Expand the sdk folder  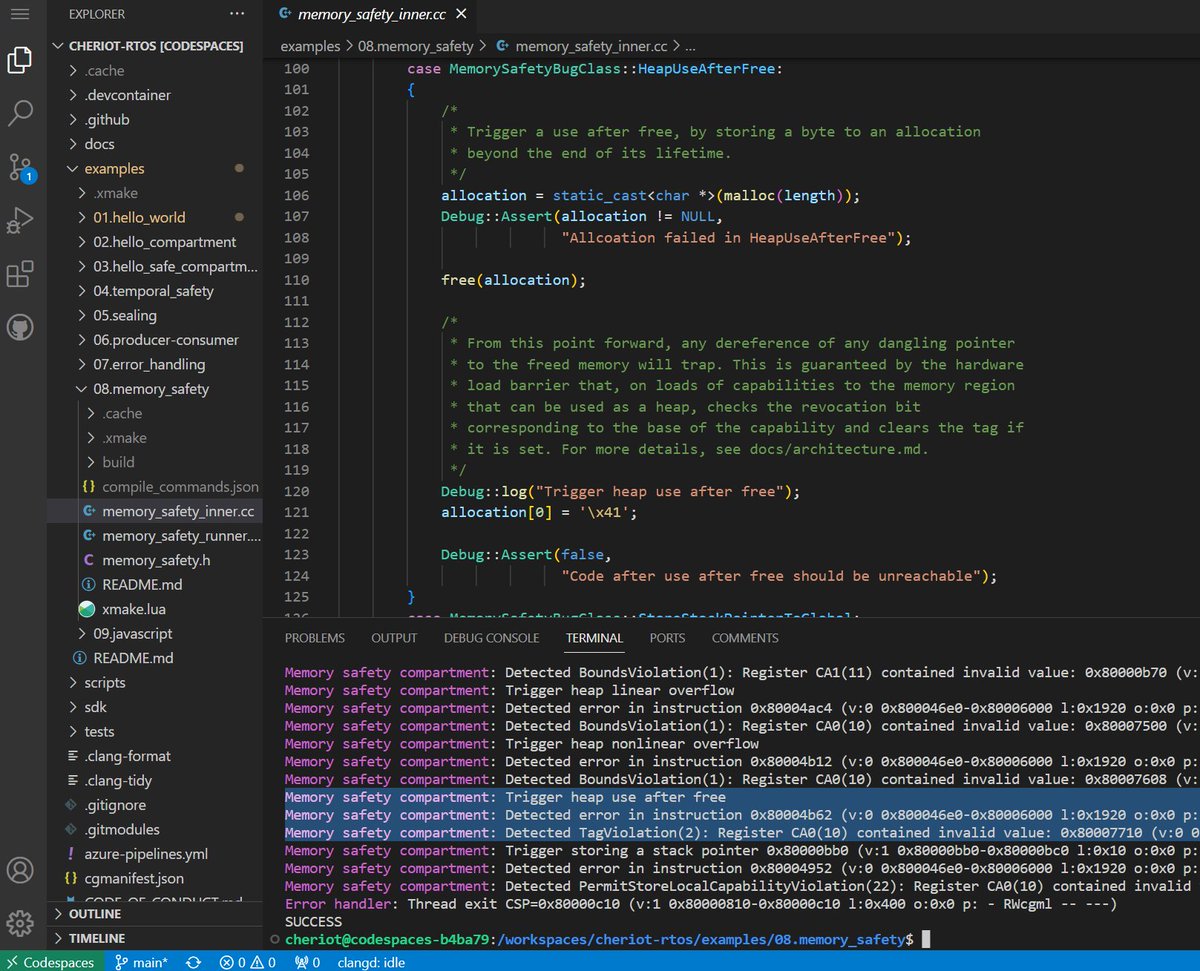[154, 707]
